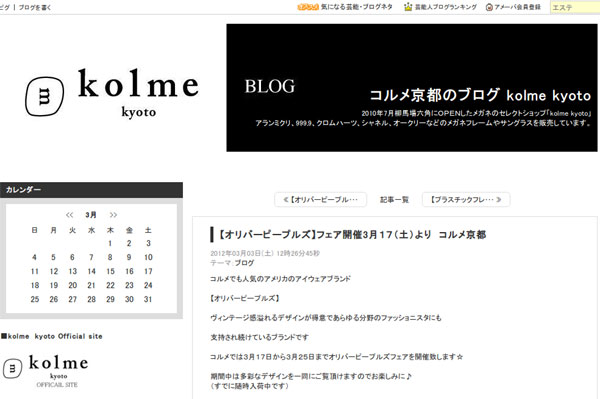This screenshot has width=600, height=399.
Task: Click the small logo icon in Official site banner
Action: click(x=12, y=369)
